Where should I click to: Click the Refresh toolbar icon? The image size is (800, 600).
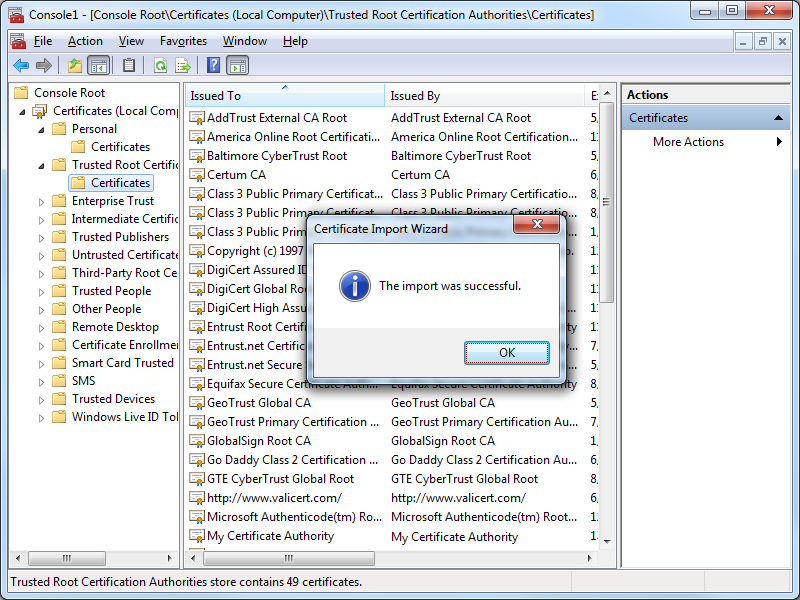tap(160, 66)
